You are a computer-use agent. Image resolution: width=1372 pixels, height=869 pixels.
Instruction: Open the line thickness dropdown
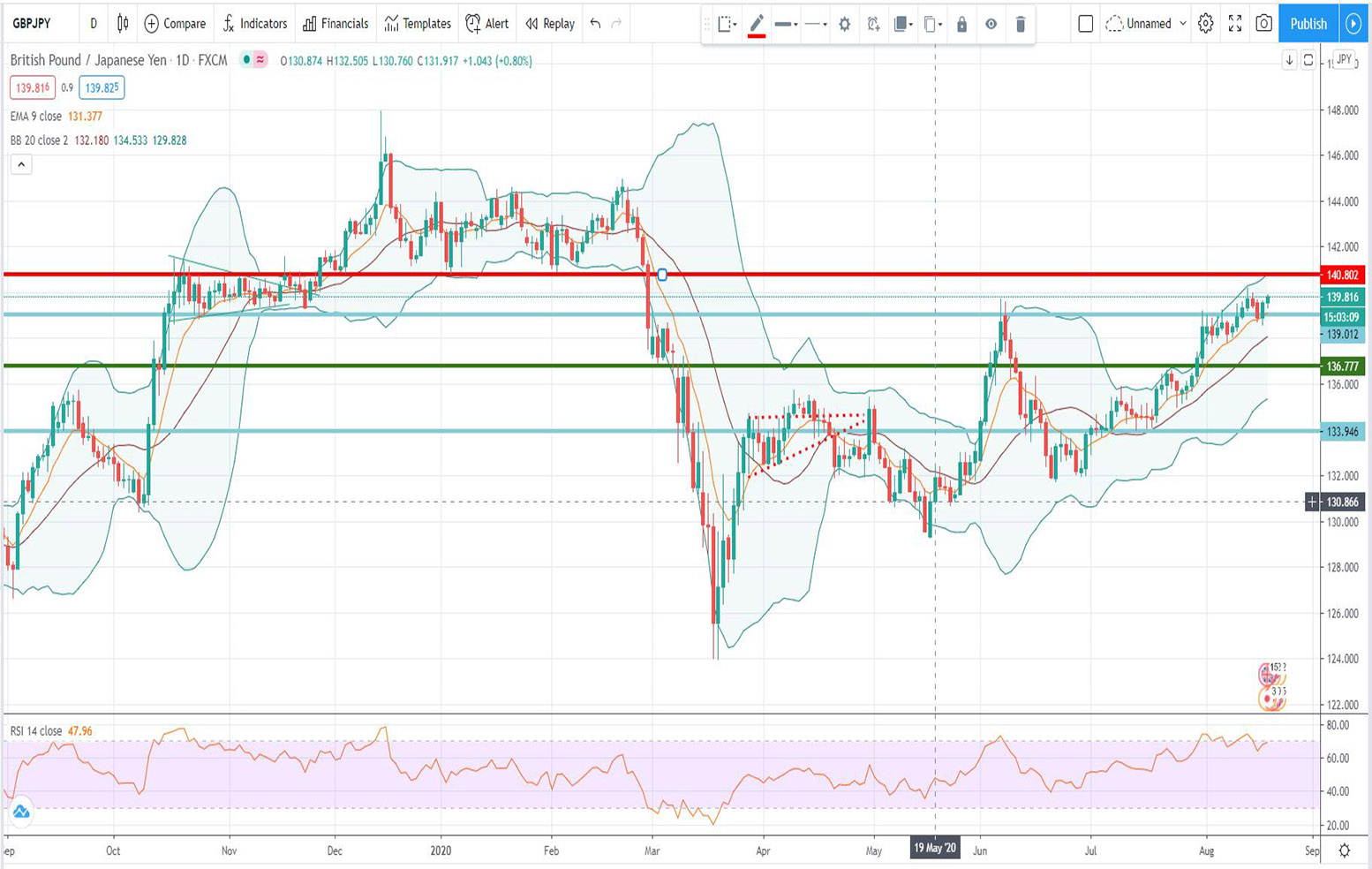pos(785,25)
